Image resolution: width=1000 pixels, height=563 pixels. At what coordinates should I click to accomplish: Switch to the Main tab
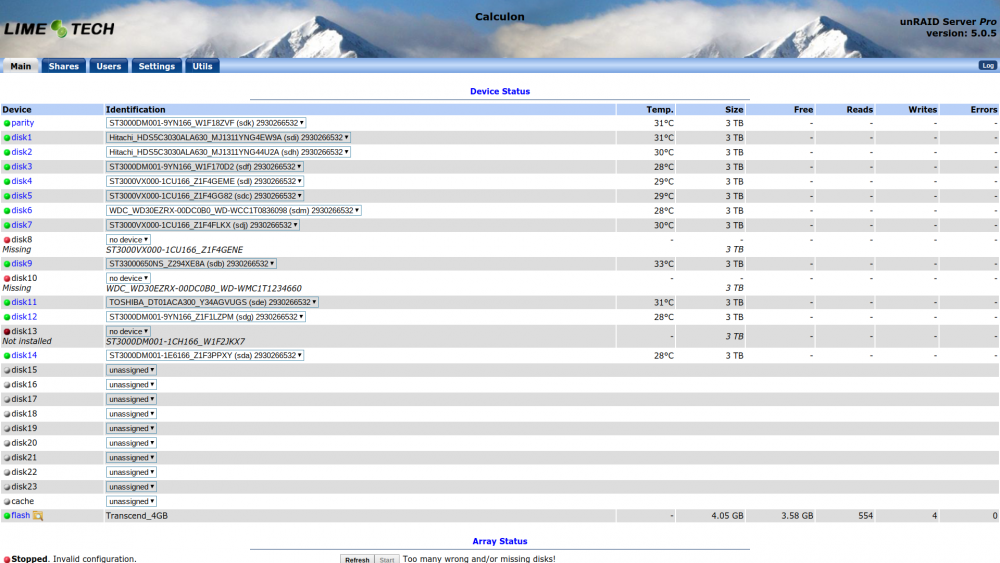(x=20, y=66)
